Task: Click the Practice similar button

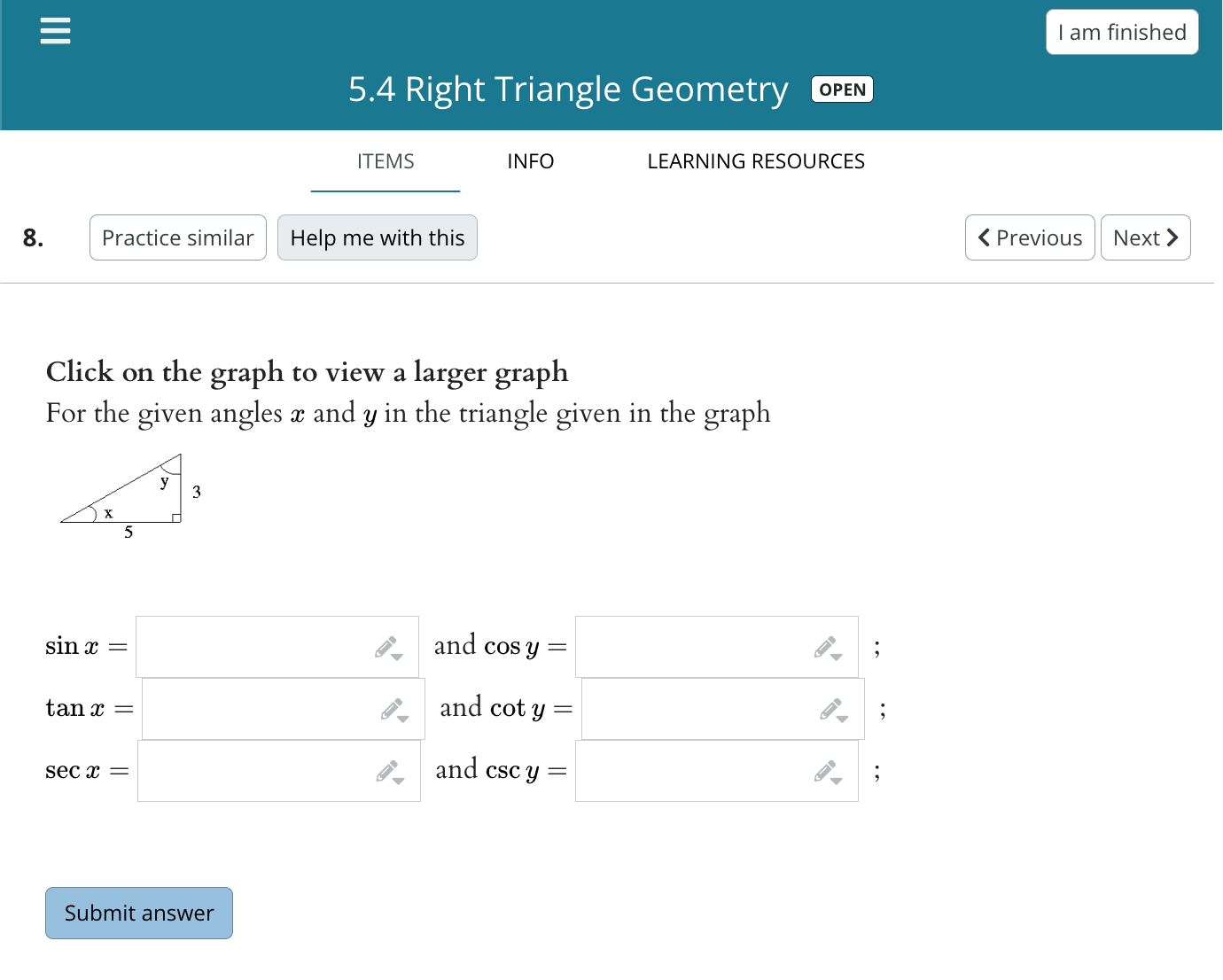Action: [x=177, y=237]
